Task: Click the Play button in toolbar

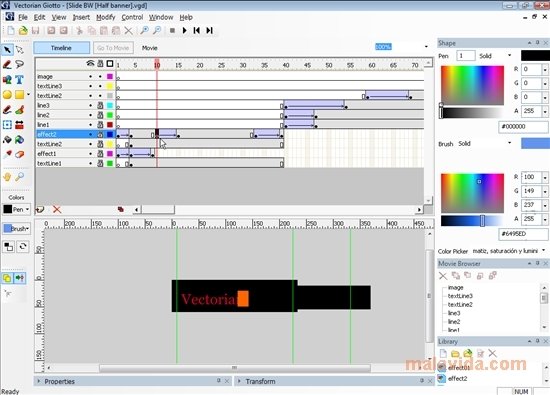Action: (x=185, y=31)
